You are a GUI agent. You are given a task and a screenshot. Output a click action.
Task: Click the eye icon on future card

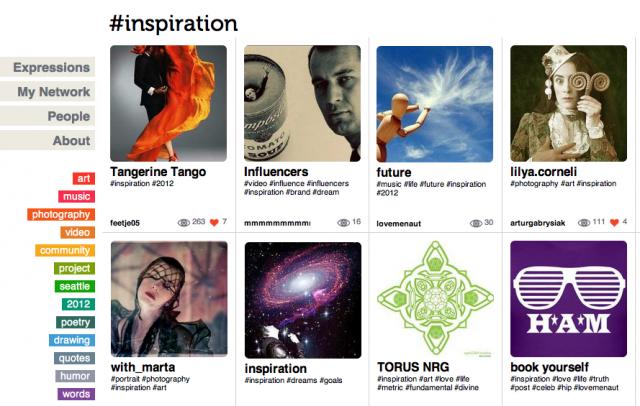point(476,223)
